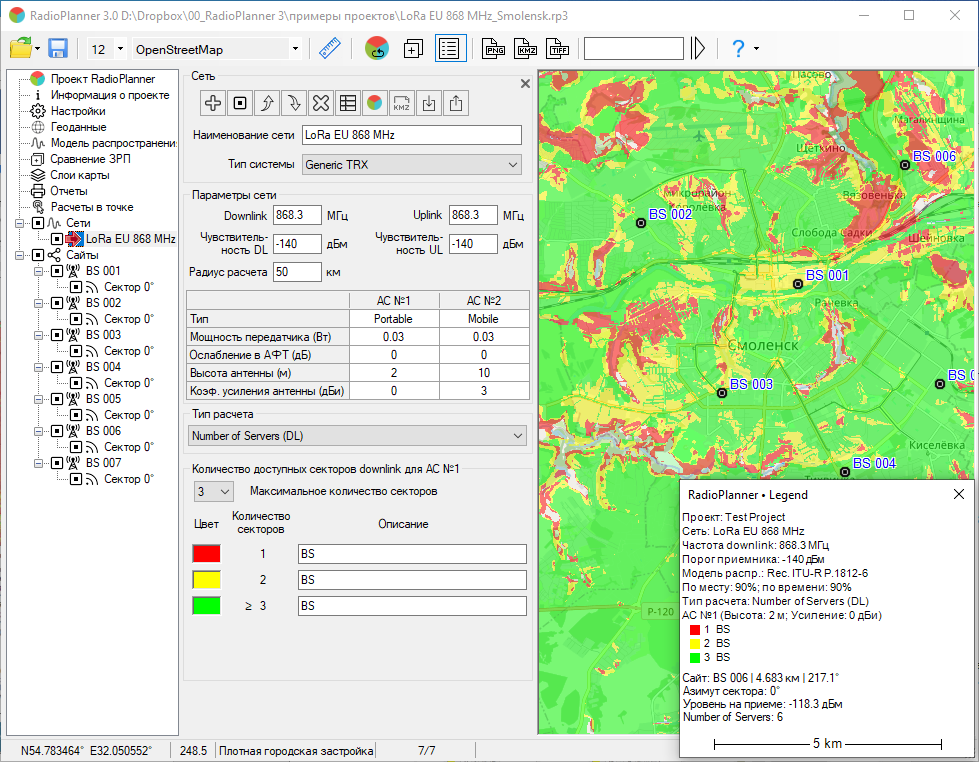Toggle the BS 004 site checkbox
The width and height of the screenshot is (979, 762).
[x=57, y=367]
